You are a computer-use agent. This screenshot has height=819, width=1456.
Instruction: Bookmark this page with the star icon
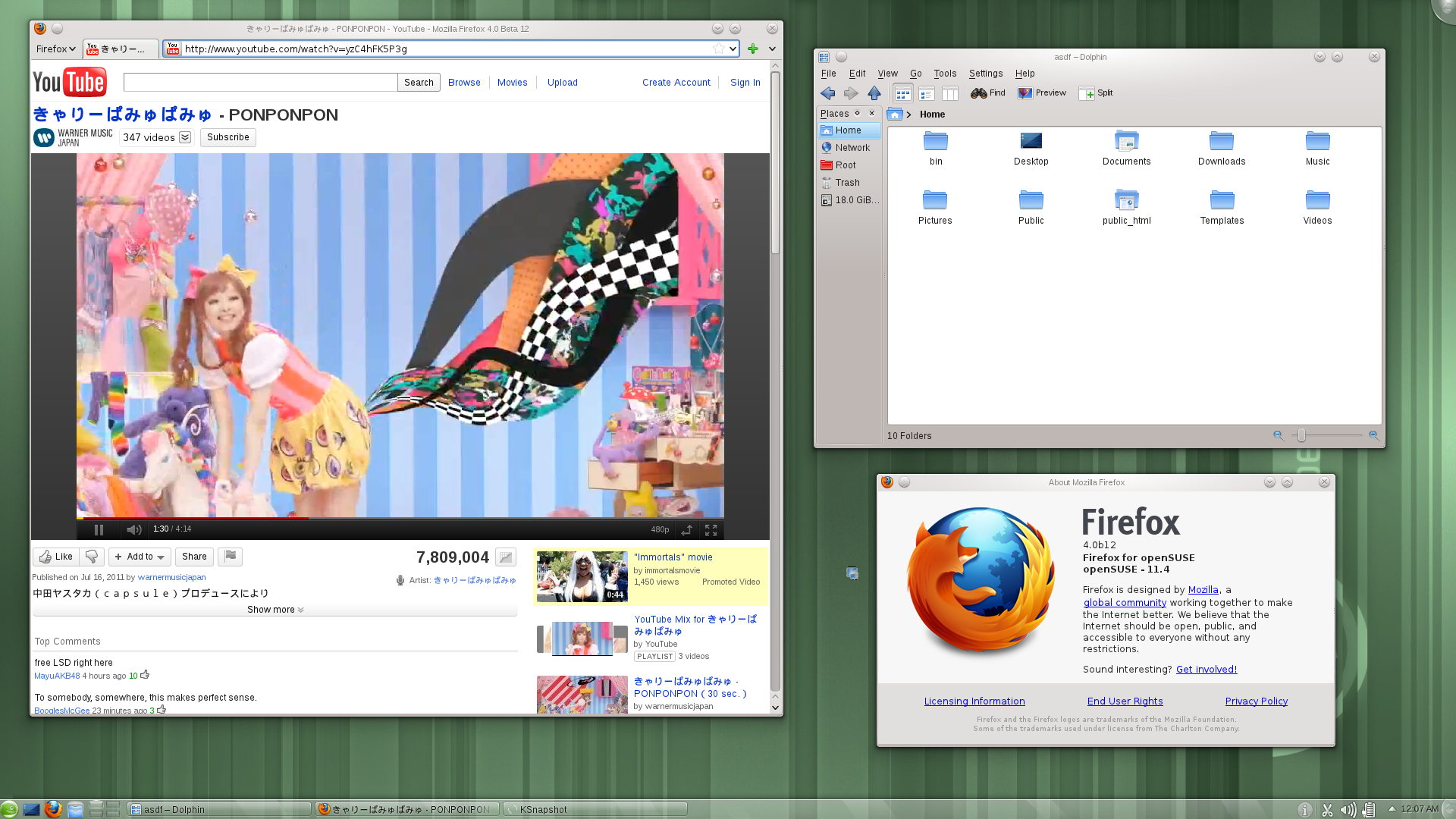click(718, 49)
